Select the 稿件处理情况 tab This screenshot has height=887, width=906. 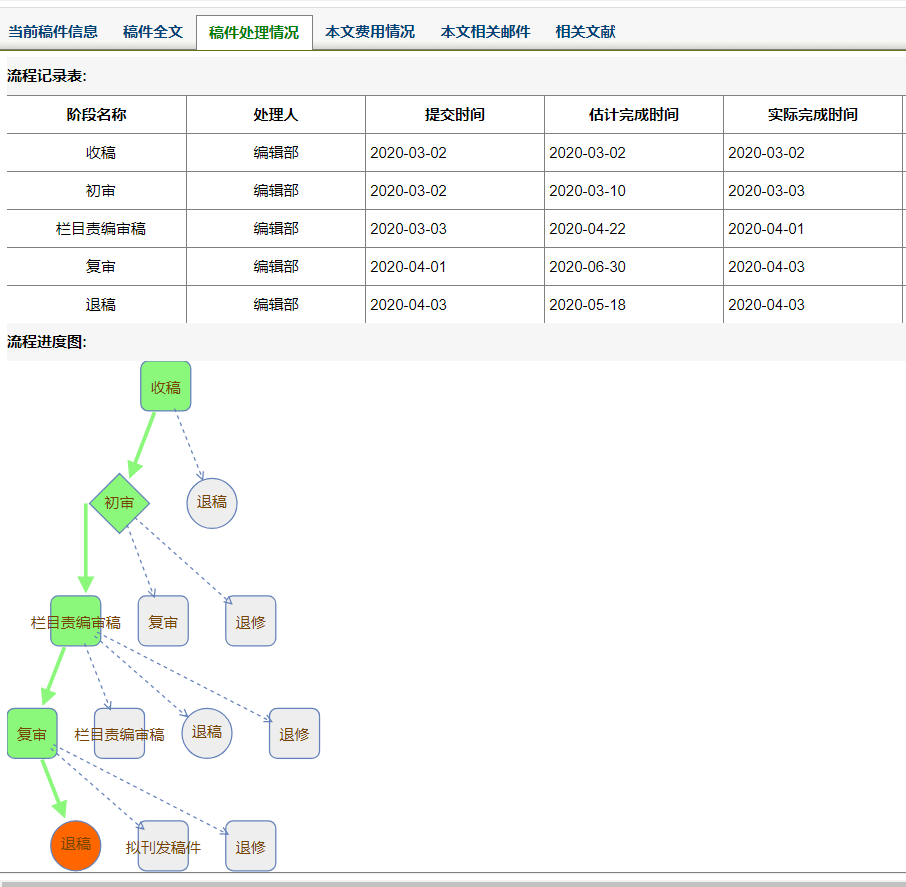(x=254, y=32)
